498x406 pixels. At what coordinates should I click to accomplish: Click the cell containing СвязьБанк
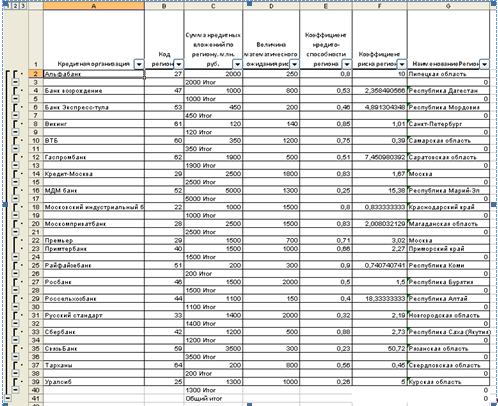[x=94, y=349]
